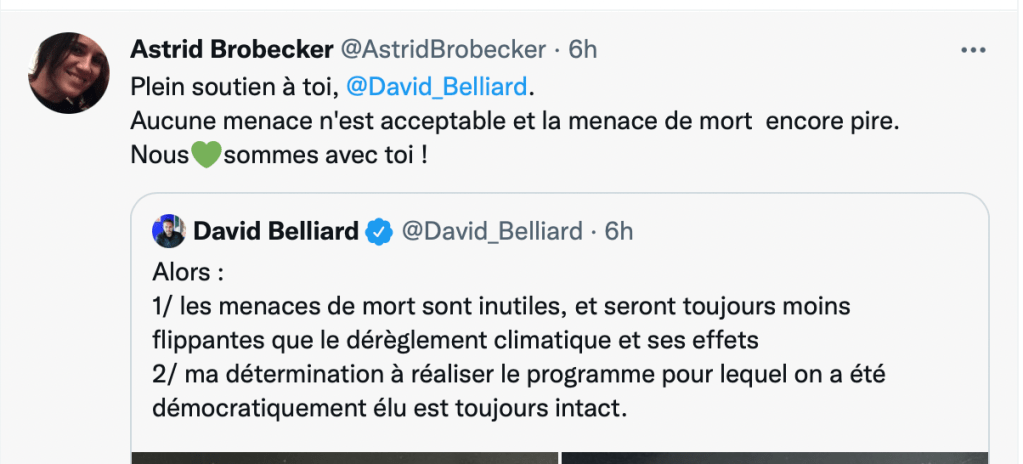Click the @AstridBrobecker handle

445,49
